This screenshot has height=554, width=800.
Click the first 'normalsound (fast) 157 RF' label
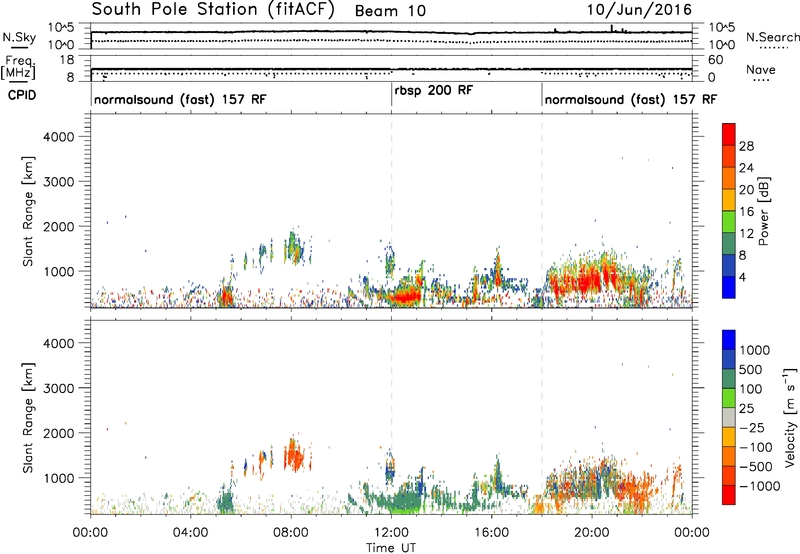[180, 99]
